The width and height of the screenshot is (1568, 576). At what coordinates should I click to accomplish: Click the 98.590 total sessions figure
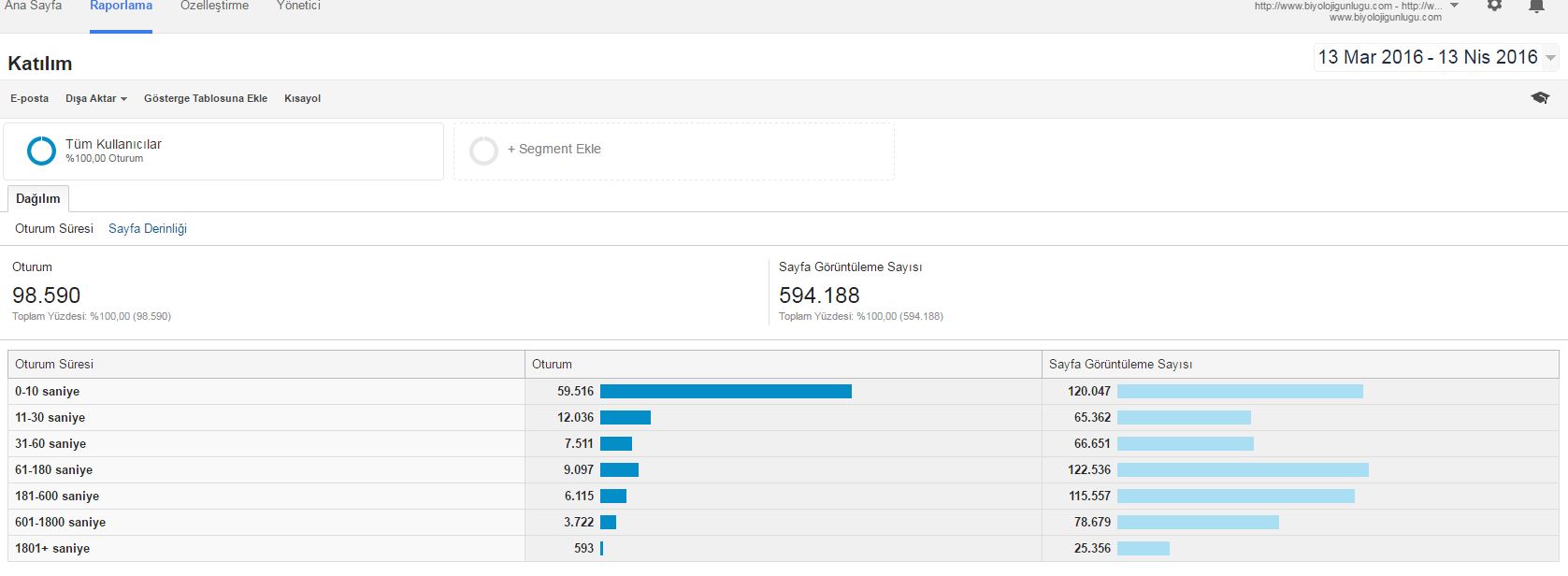46,295
